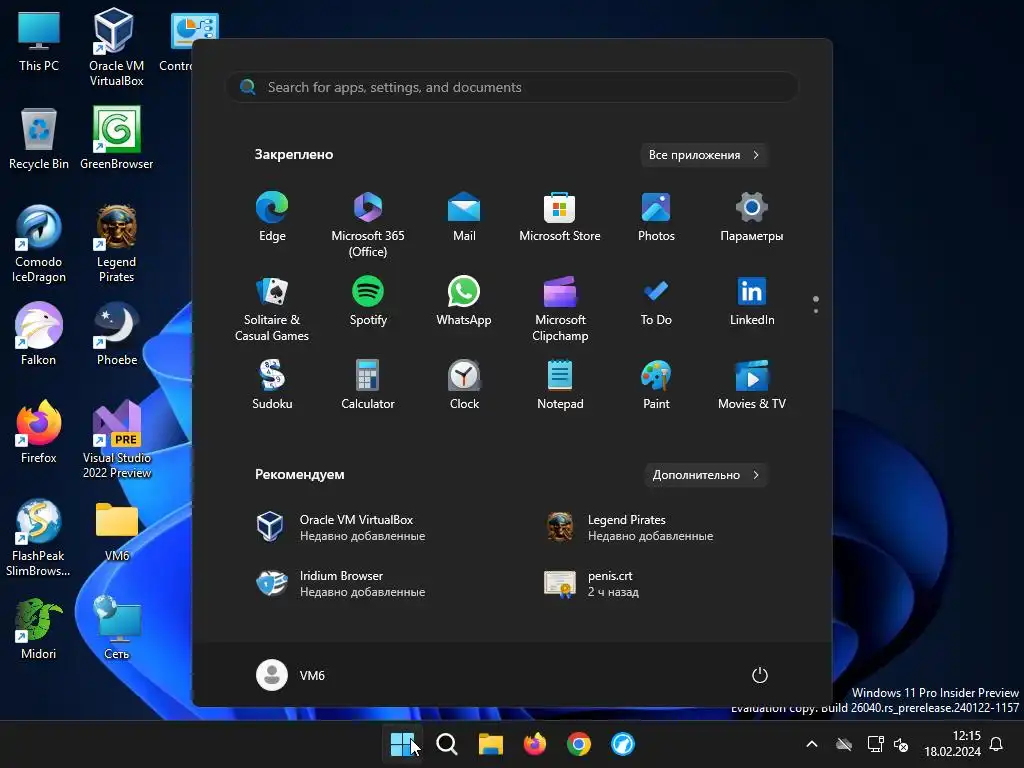Go to next pinned apps page dot

tap(816, 311)
